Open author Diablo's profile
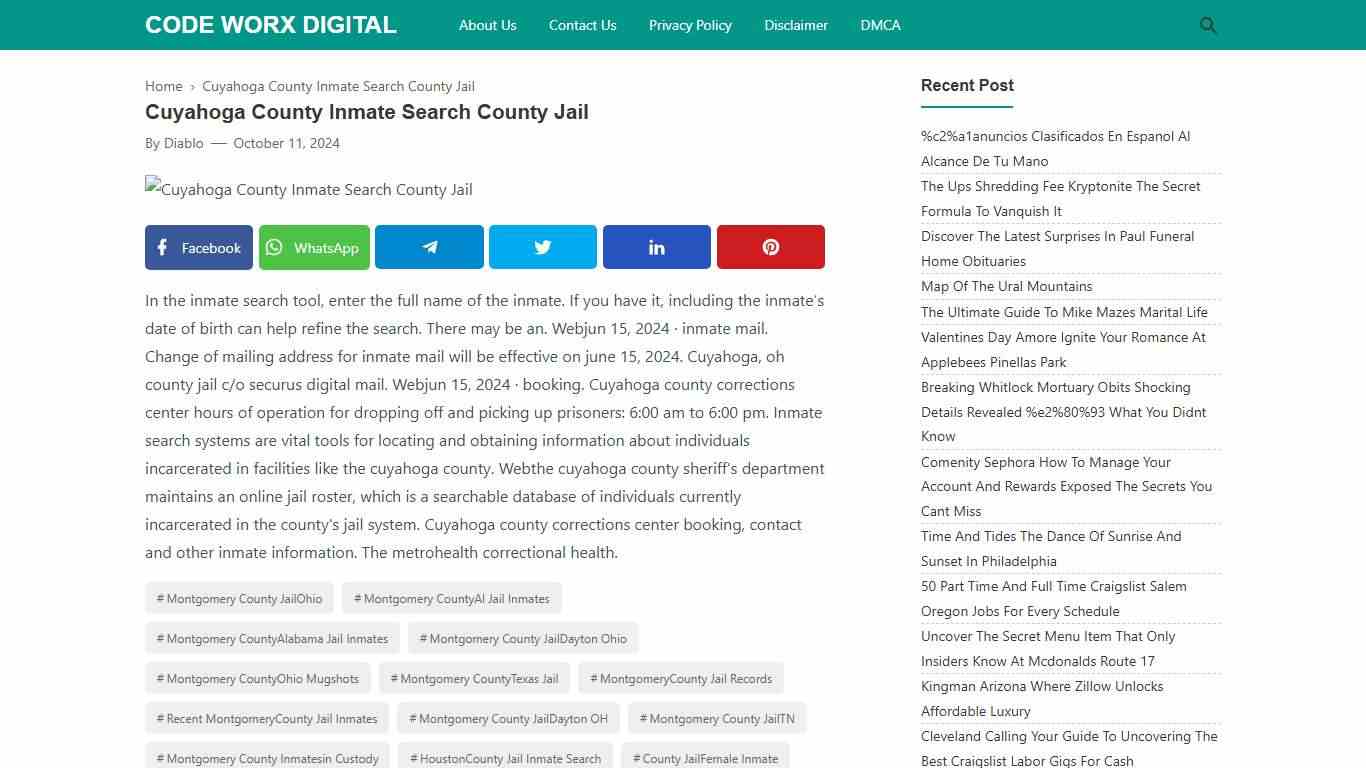 [x=183, y=143]
